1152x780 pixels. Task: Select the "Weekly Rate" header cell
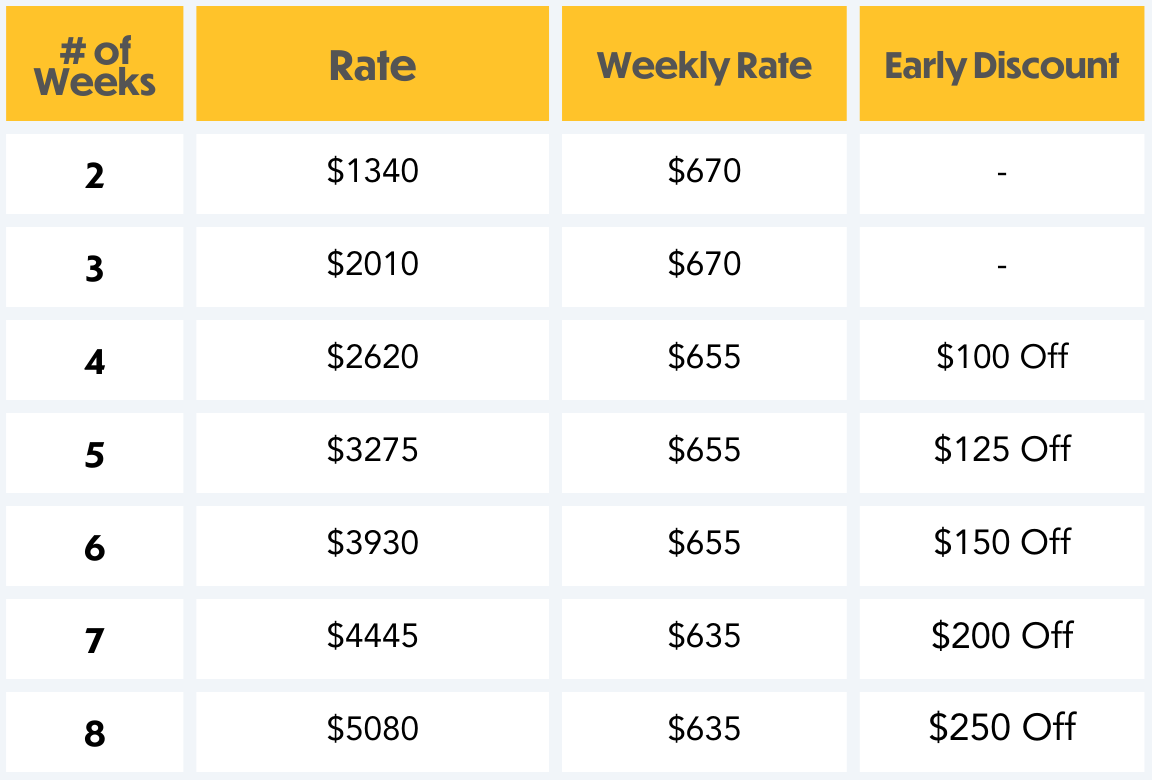704,66
